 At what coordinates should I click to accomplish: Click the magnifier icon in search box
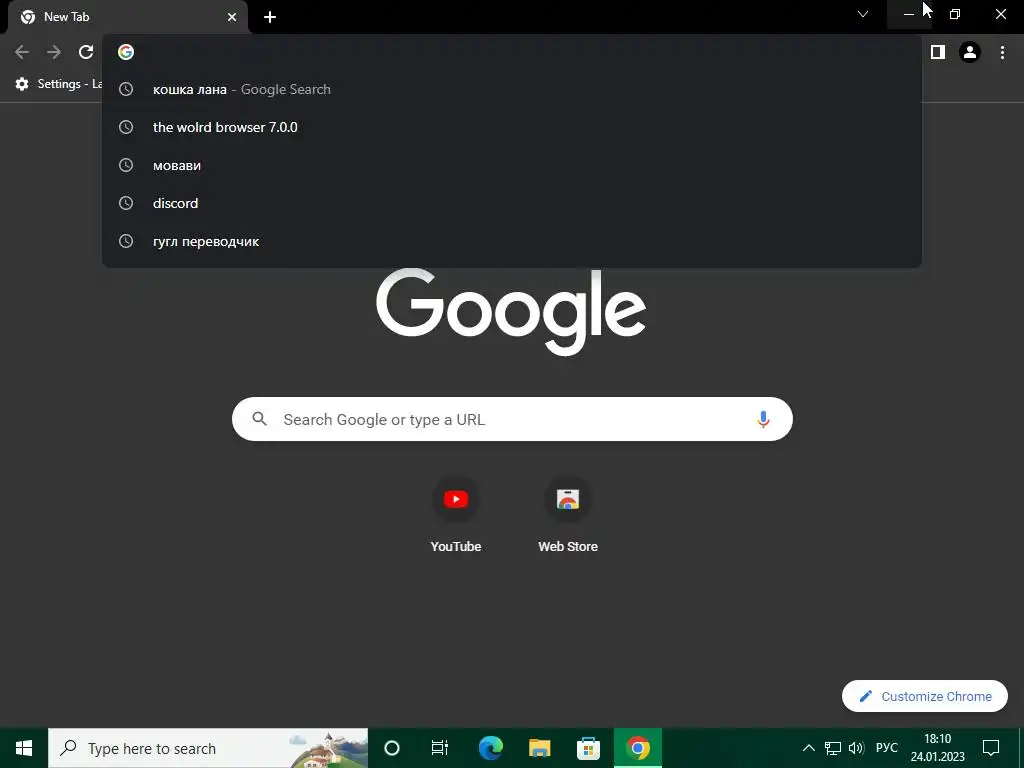[x=259, y=419]
